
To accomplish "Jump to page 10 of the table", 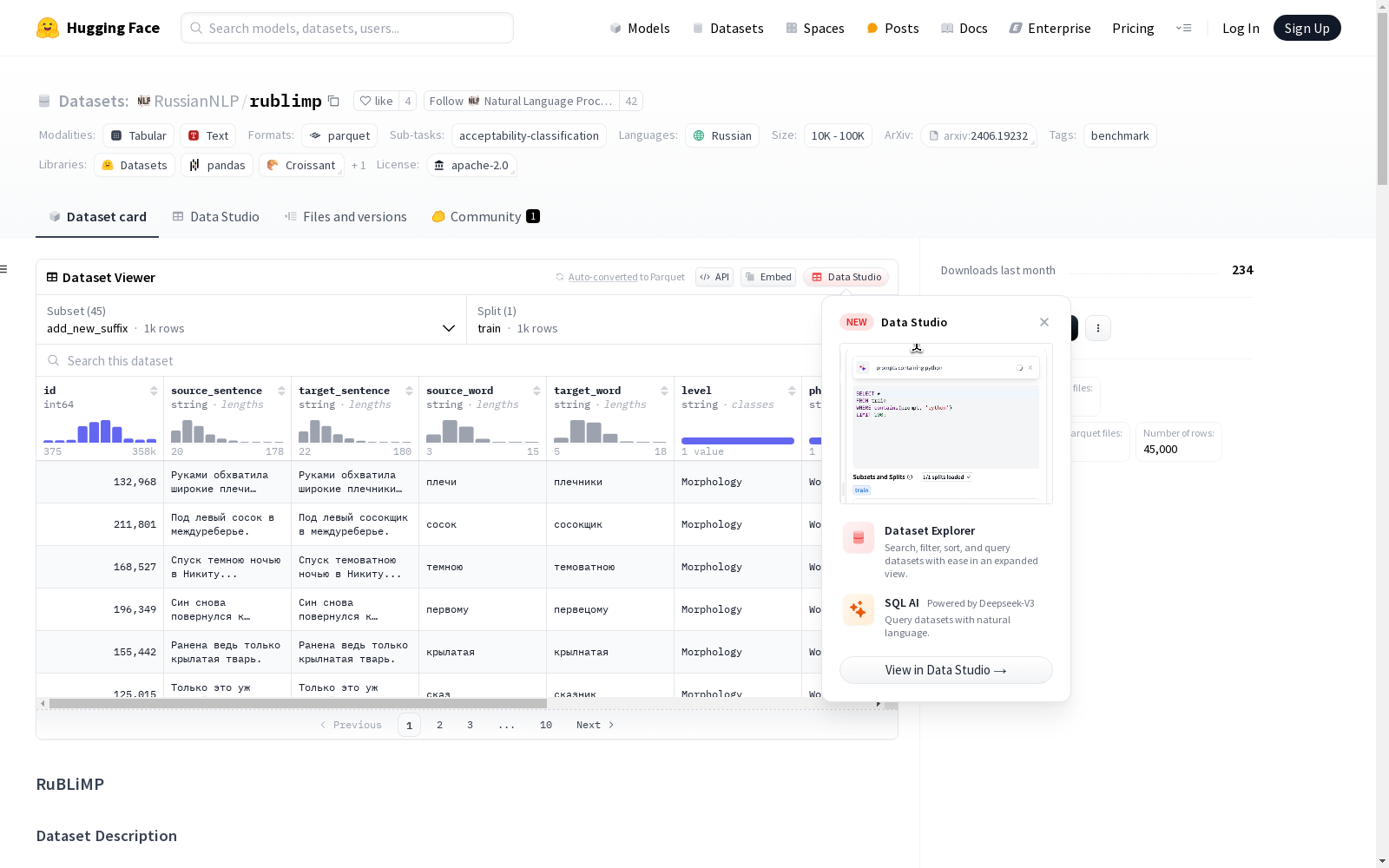I will coord(546,725).
